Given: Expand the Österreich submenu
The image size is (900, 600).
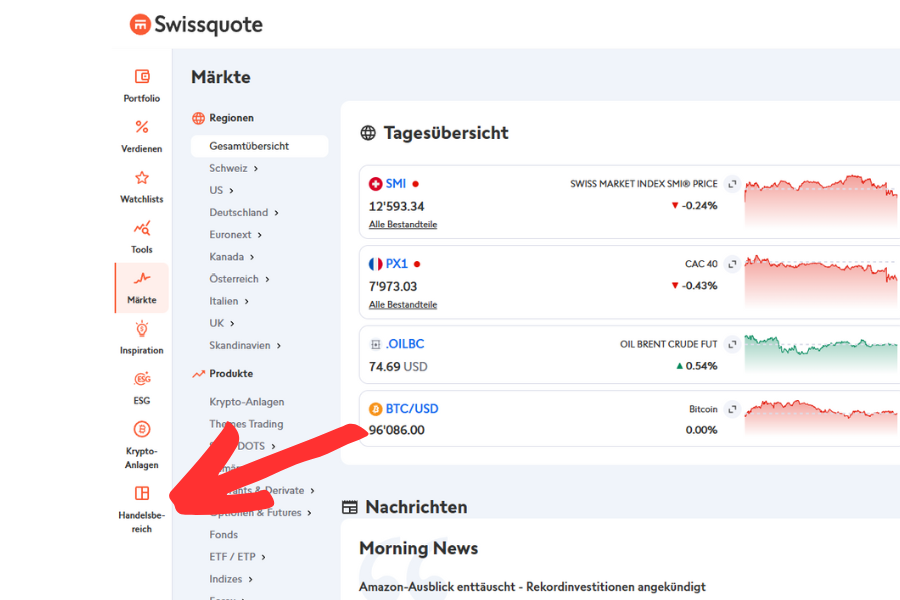Looking at the screenshot, I should pyautogui.click(x=267, y=279).
